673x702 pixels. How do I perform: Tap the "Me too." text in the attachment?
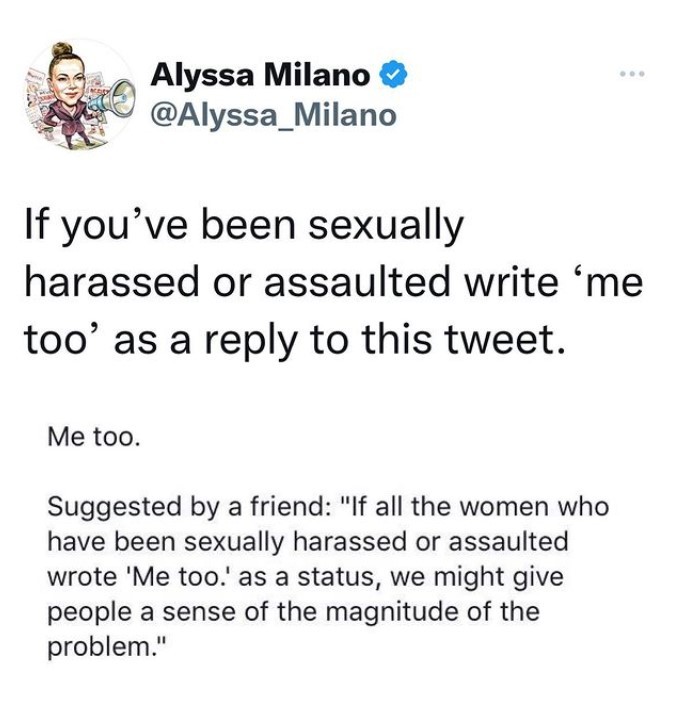point(94,437)
